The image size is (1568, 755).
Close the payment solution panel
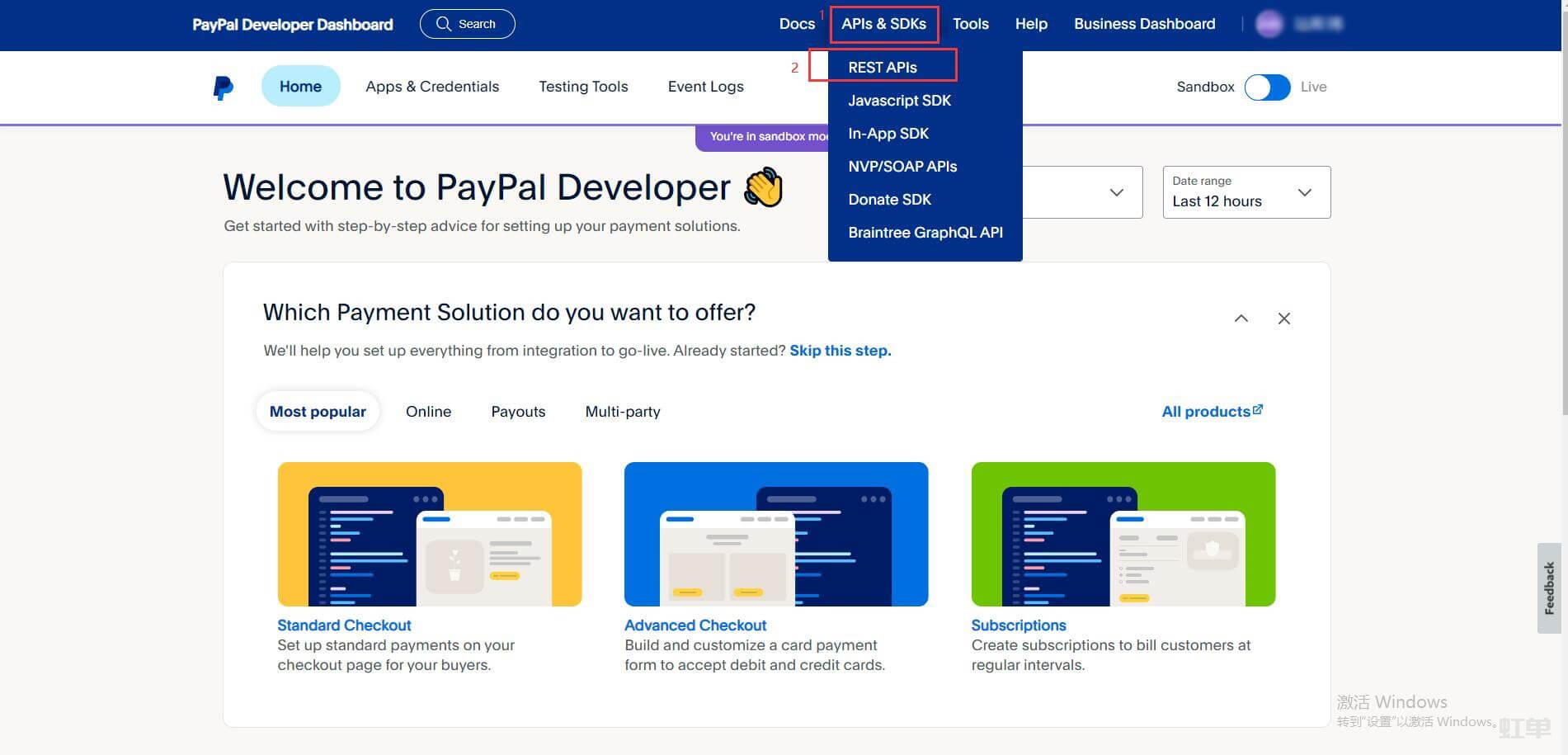pos(1284,319)
